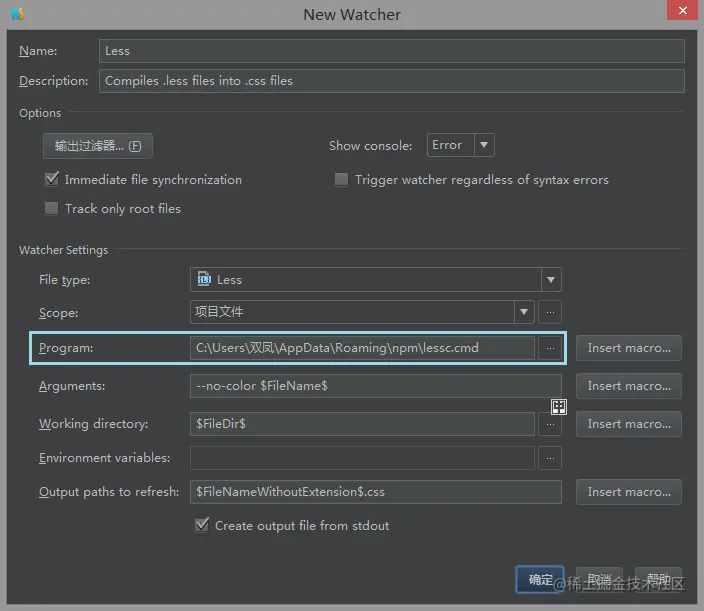
Task: Click the Program path field
Action: point(362,348)
